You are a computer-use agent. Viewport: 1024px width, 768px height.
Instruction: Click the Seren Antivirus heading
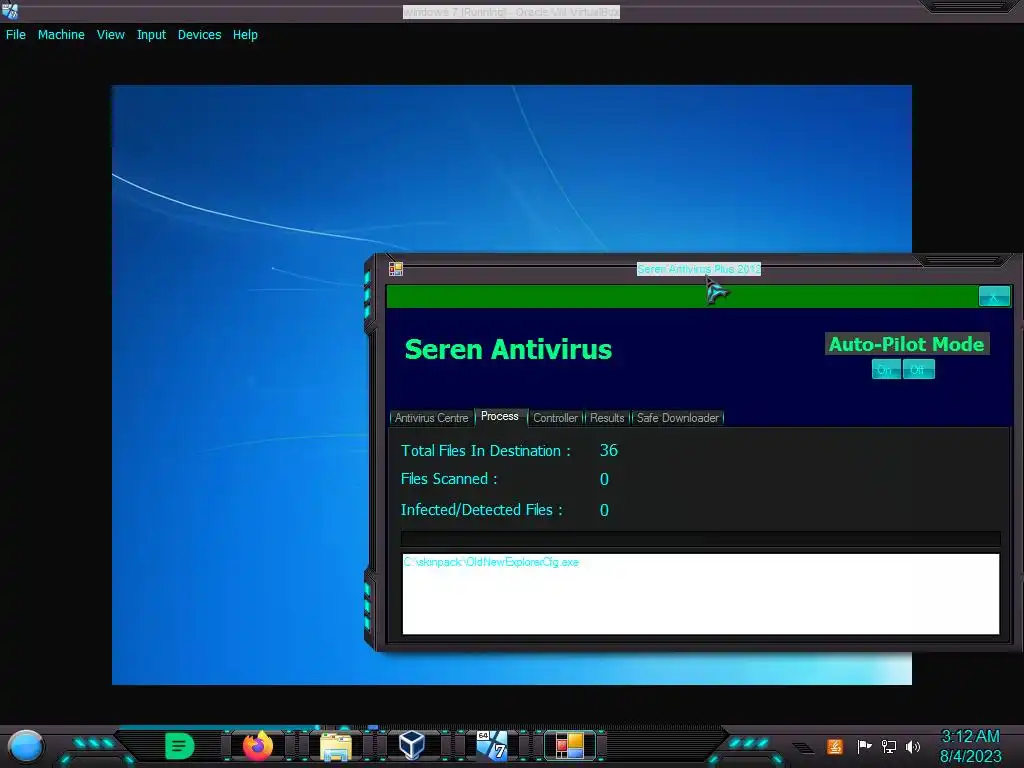coord(508,349)
